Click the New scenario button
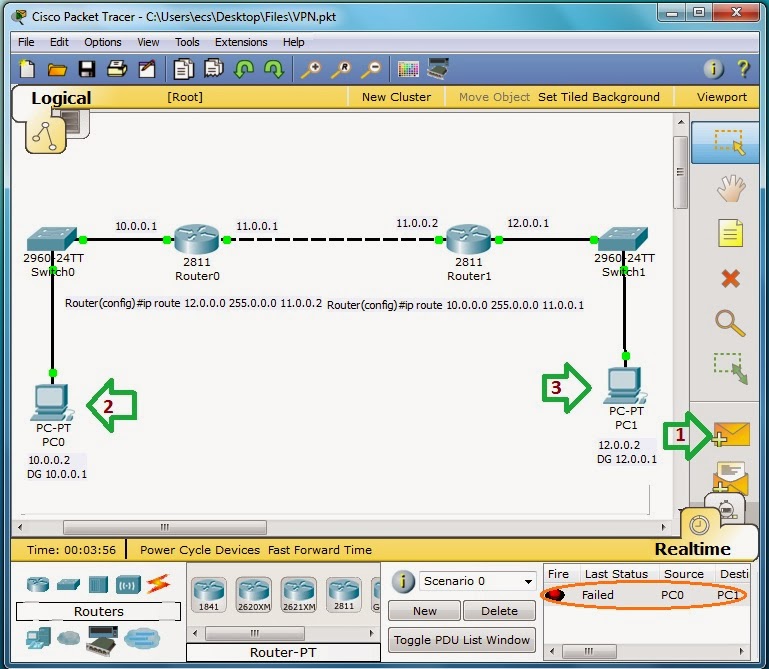This screenshot has width=769, height=669. [424, 611]
